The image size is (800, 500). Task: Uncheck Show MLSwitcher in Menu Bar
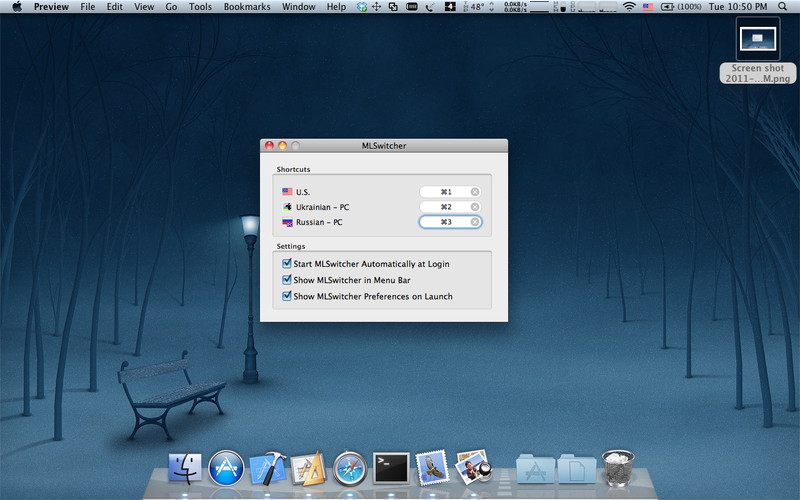coord(287,280)
